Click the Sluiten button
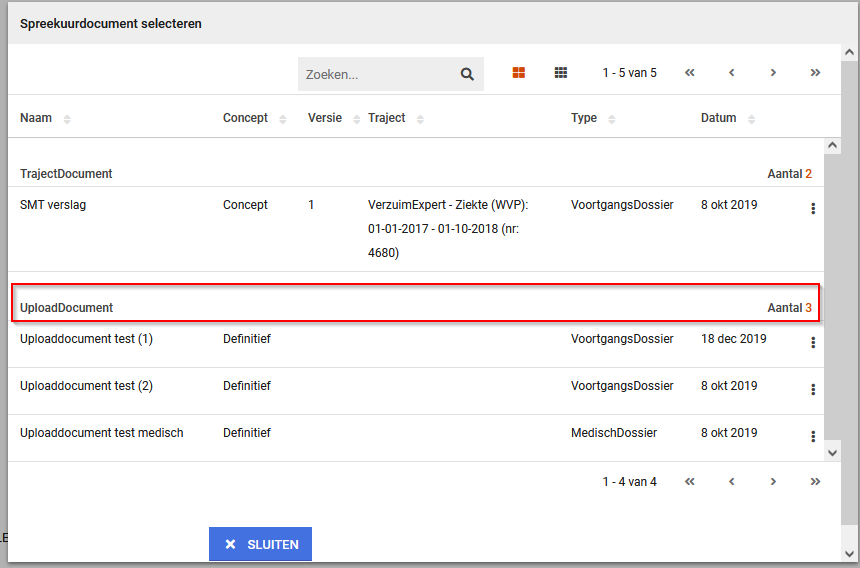860x568 pixels. click(x=260, y=544)
